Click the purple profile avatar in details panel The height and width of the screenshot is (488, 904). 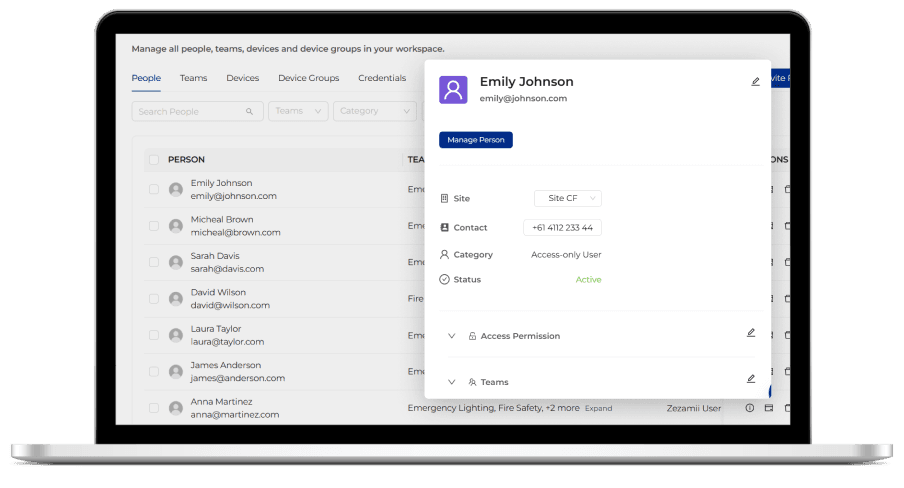tap(453, 89)
